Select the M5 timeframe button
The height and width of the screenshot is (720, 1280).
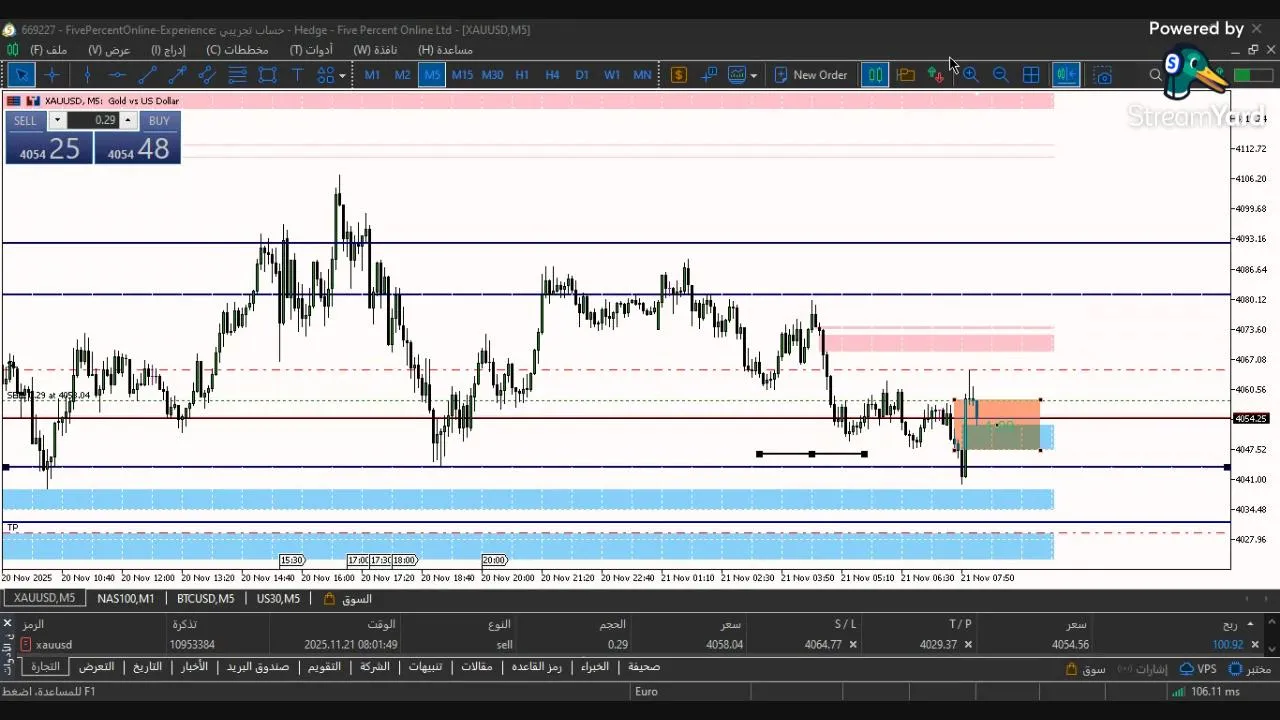click(432, 75)
